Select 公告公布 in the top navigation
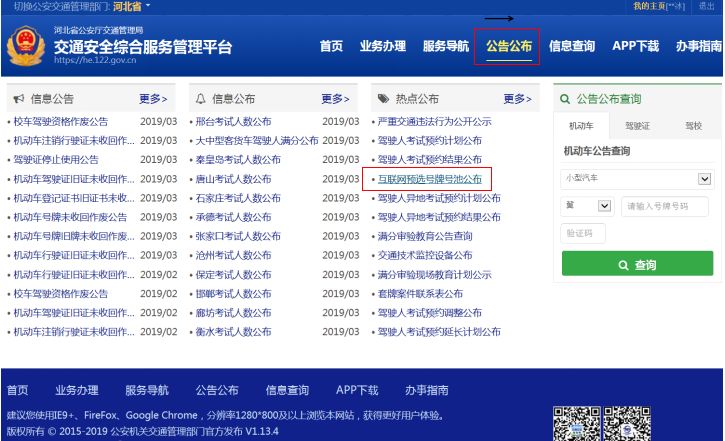The height and width of the screenshot is (441, 725). [509, 46]
